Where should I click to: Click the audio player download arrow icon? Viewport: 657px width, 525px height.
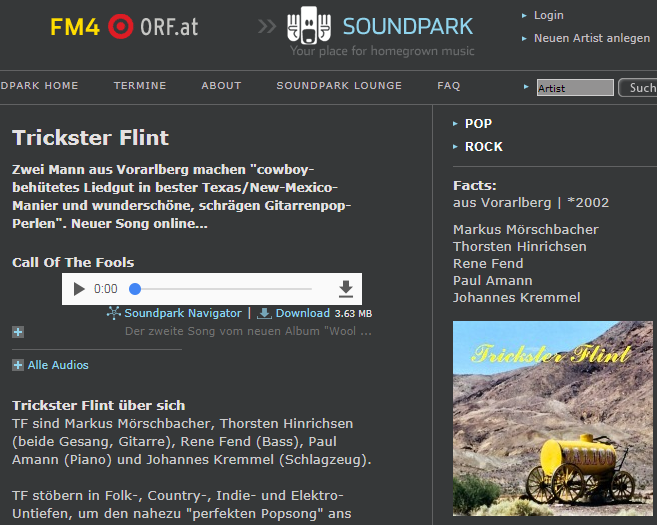pos(346,289)
